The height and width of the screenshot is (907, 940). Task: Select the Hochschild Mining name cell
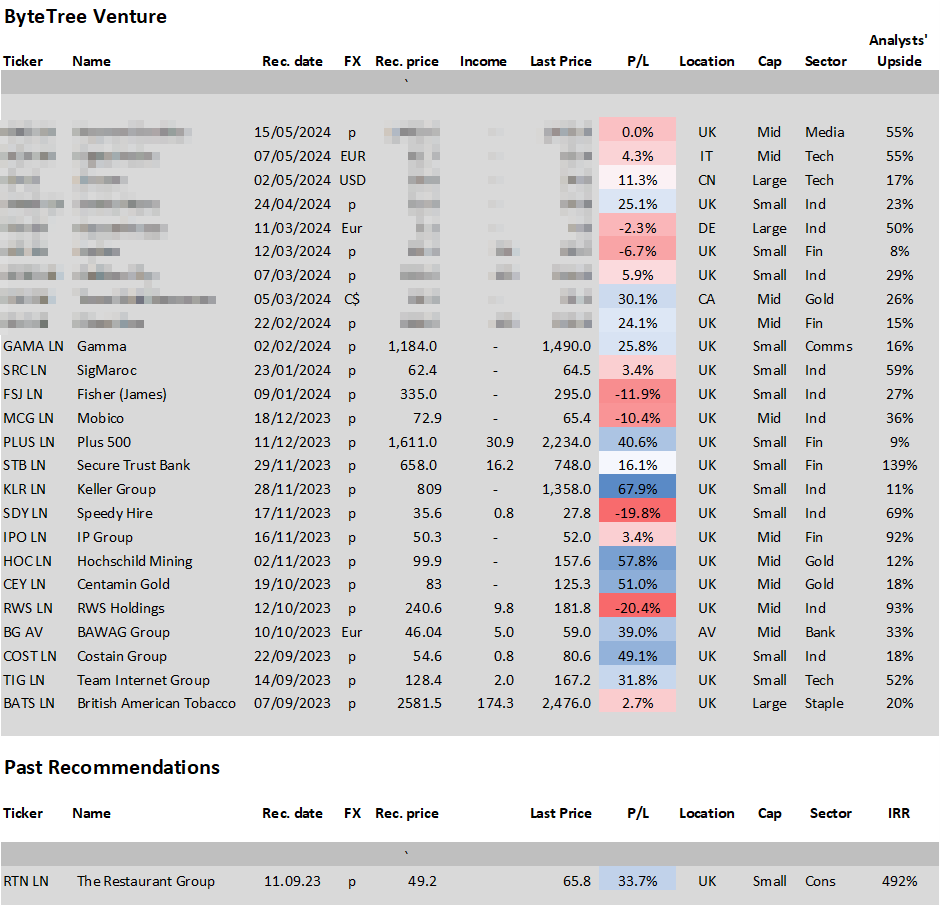[135, 561]
